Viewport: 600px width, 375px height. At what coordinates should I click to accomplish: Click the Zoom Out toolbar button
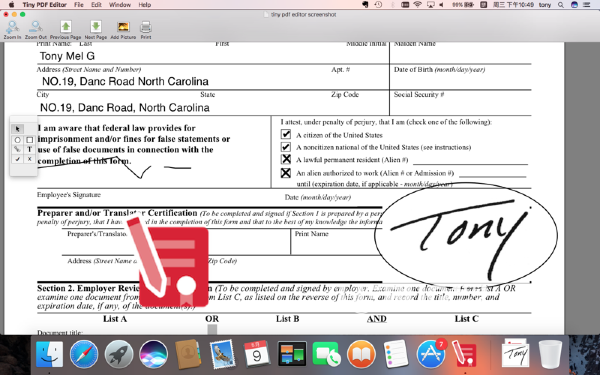click(36, 30)
